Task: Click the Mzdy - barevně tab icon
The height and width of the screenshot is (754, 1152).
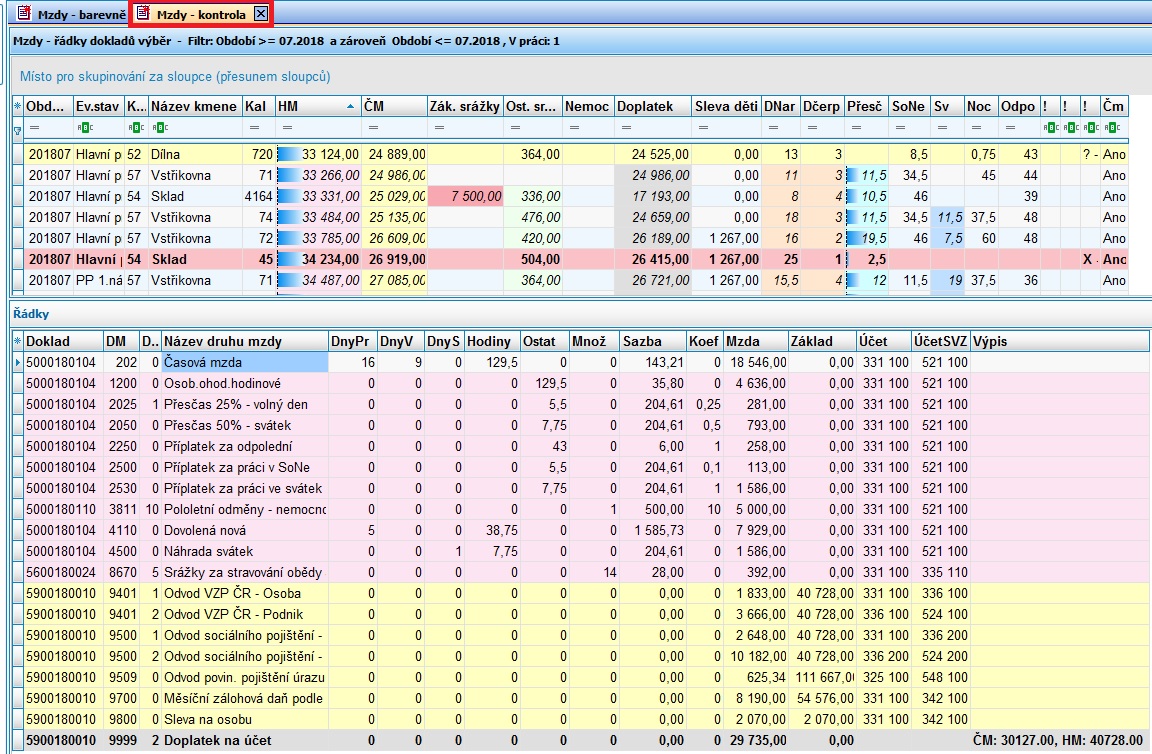Action: 24,13
